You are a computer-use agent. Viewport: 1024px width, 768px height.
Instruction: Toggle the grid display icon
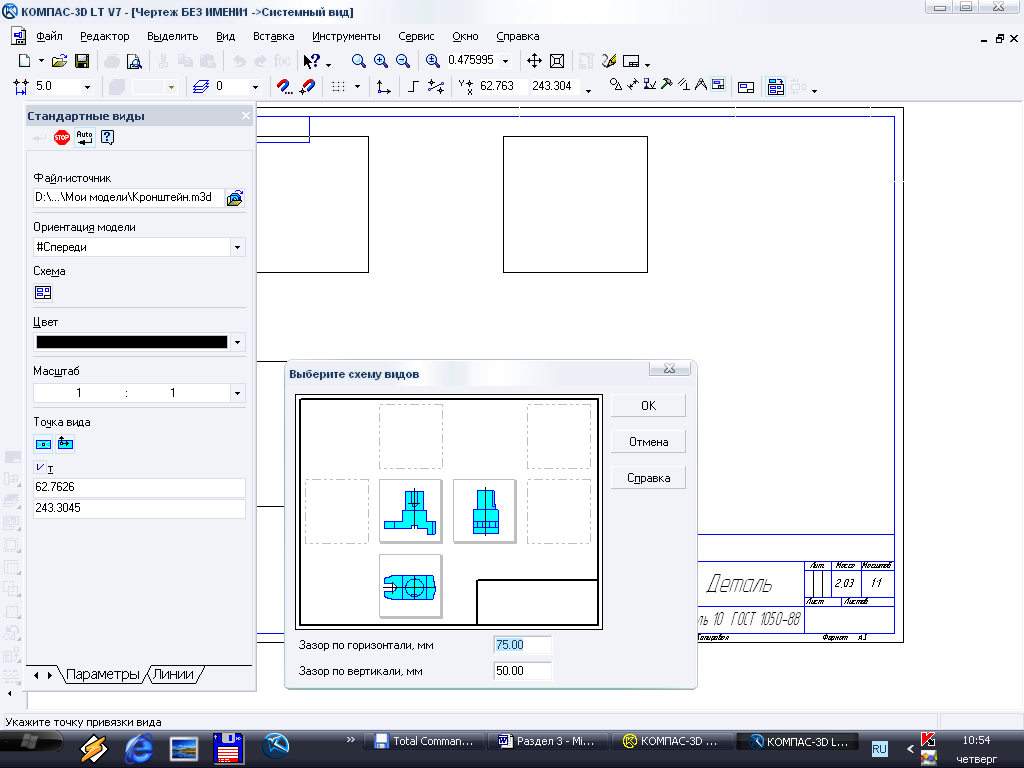click(x=338, y=86)
